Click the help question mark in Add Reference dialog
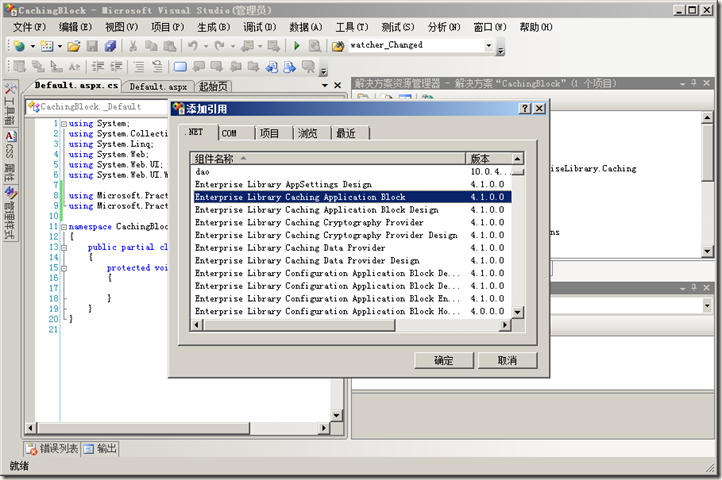722x480 pixels. click(x=524, y=108)
